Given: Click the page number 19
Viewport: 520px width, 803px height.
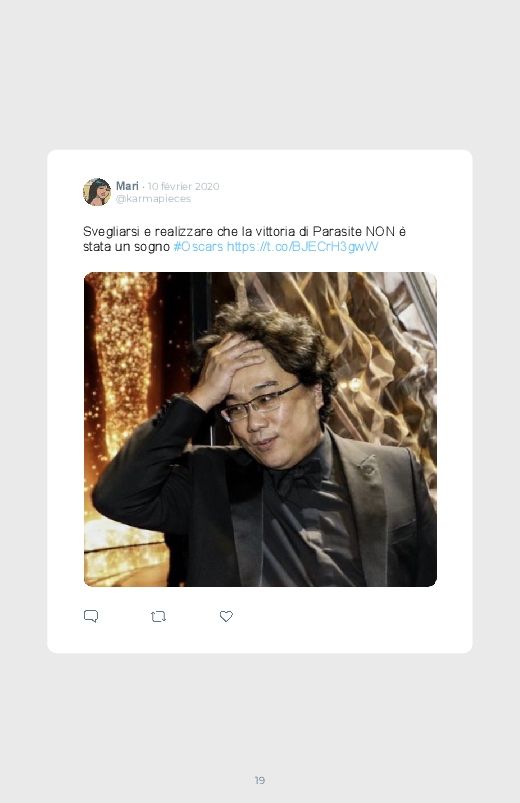Looking at the screenshot, I should (x=260, y=780).
